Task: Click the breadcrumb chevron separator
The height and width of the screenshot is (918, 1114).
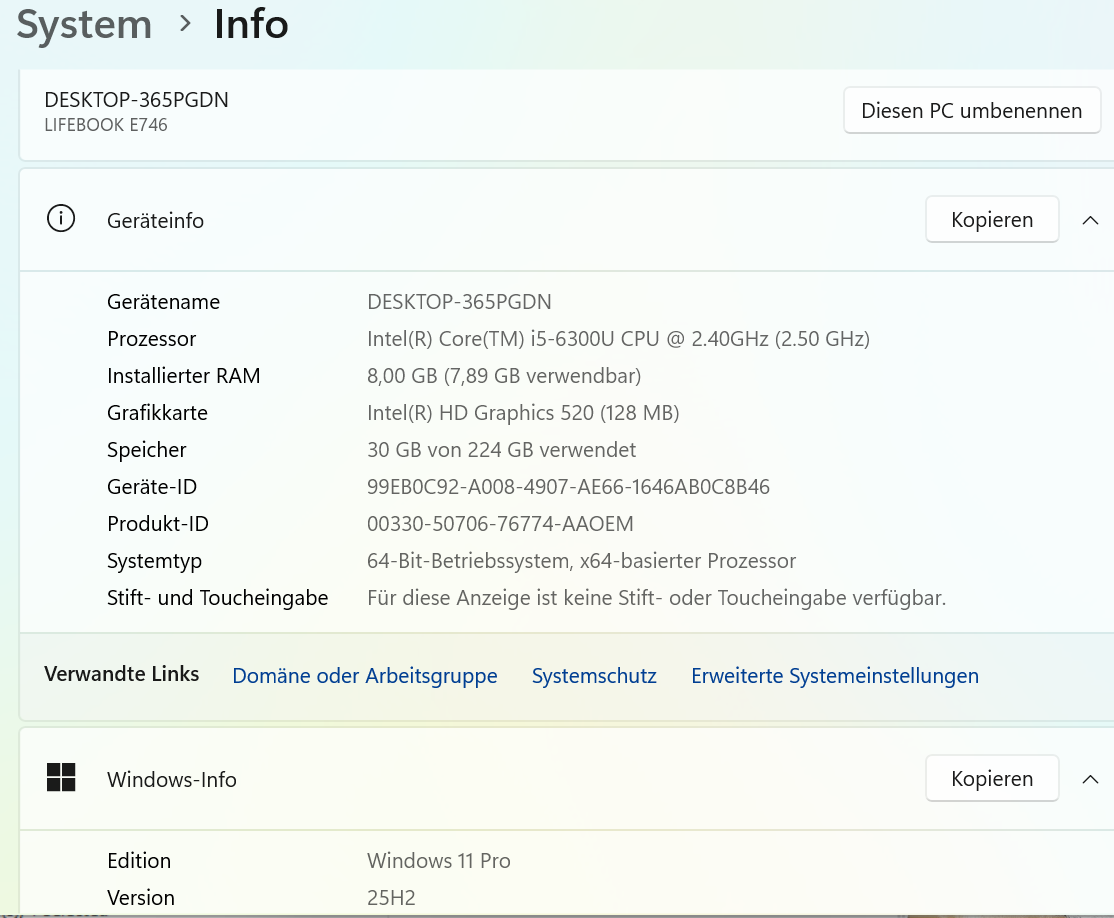Action: pos(185,24)
